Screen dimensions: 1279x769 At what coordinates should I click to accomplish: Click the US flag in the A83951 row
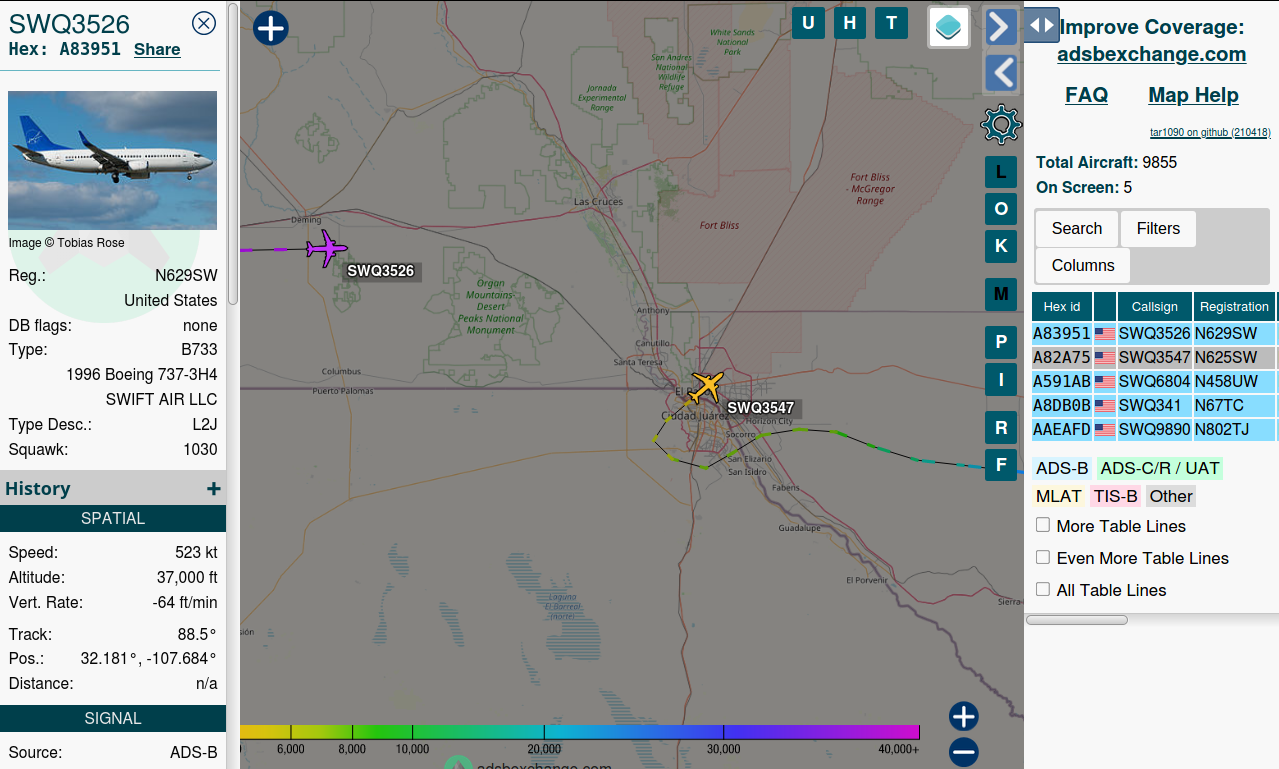click(1105, 334)
